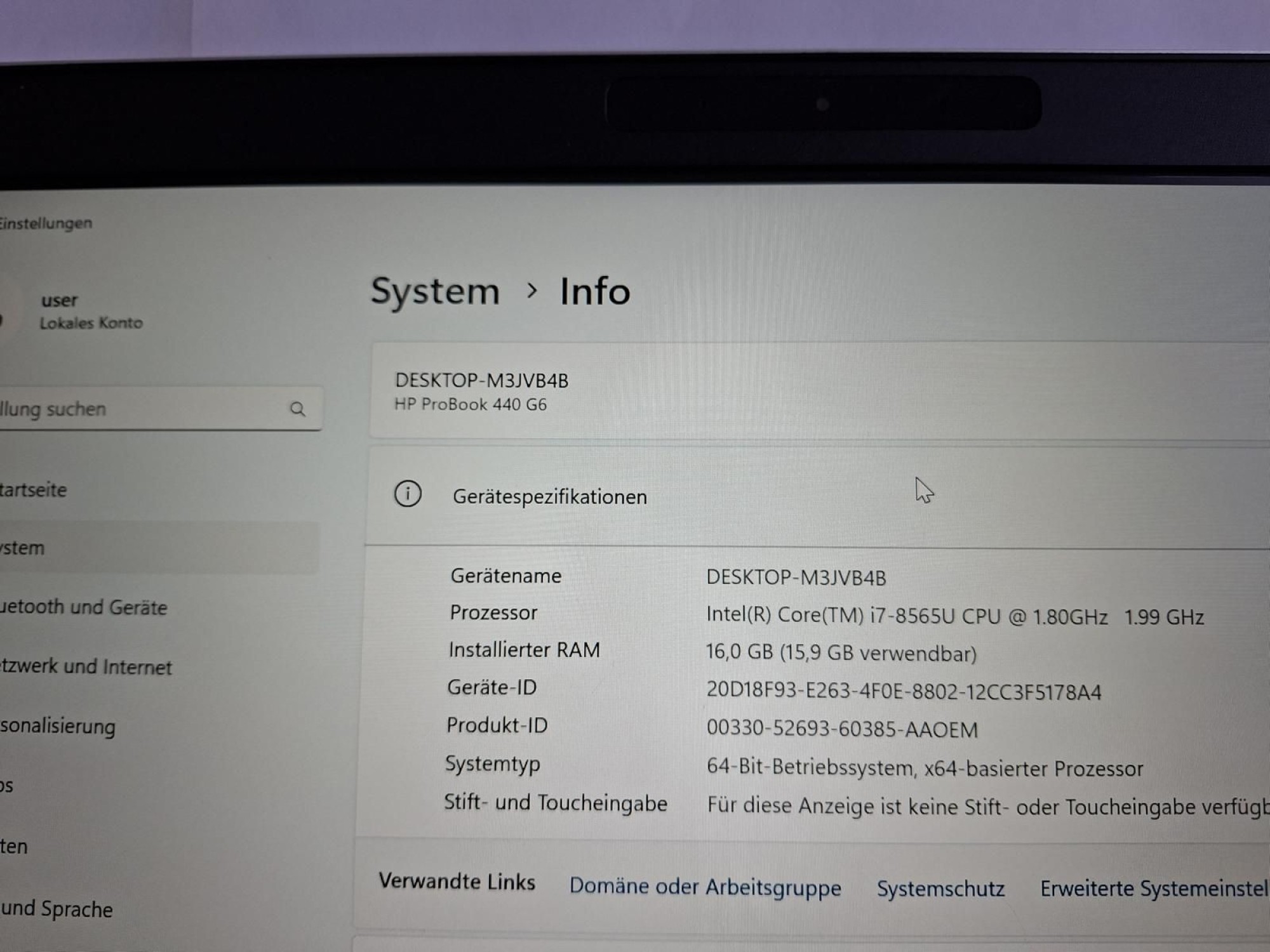
Task: Click System in the breadcrumb
Action: click(435, 292)
